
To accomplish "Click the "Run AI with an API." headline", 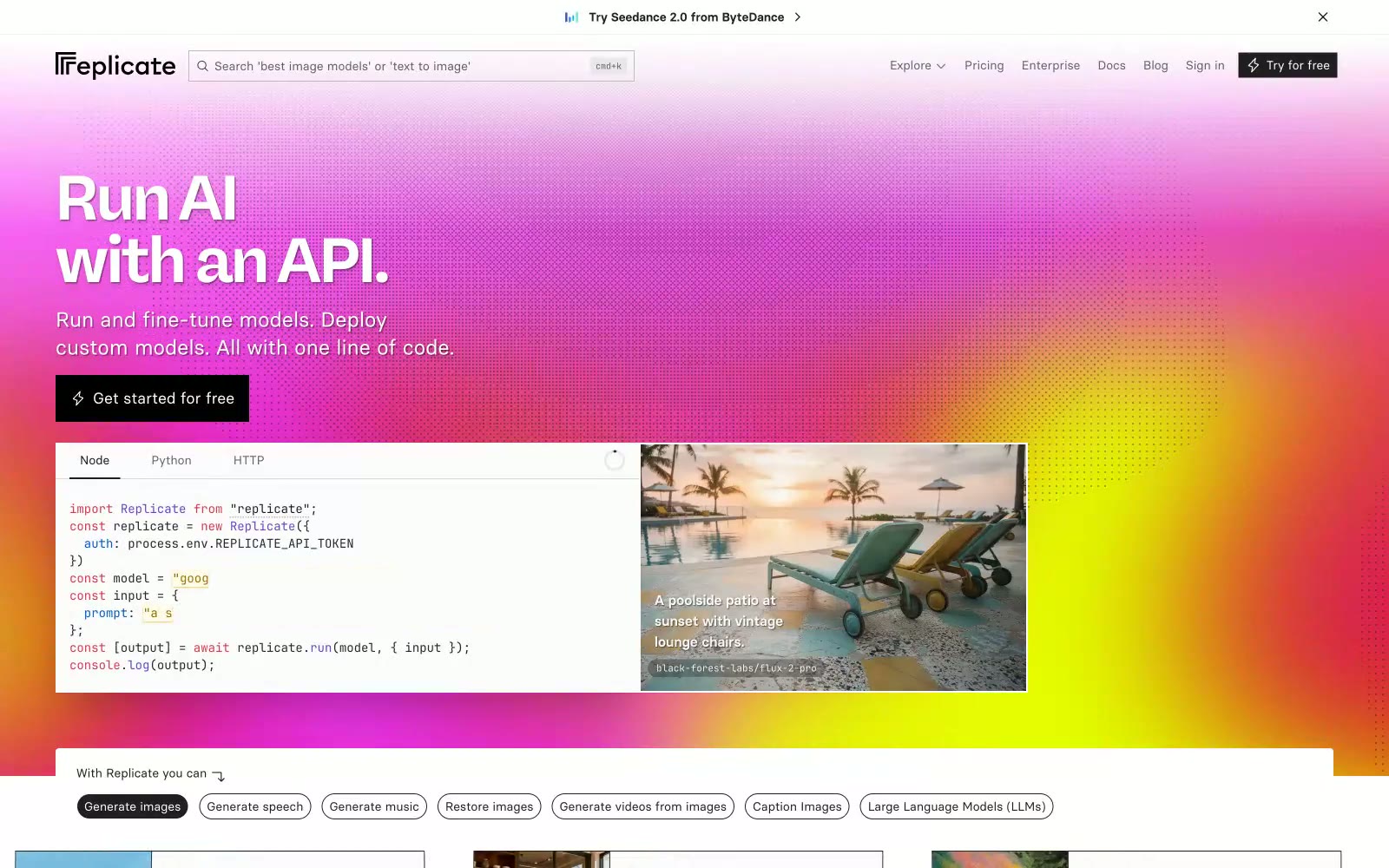I will point(222,229).
